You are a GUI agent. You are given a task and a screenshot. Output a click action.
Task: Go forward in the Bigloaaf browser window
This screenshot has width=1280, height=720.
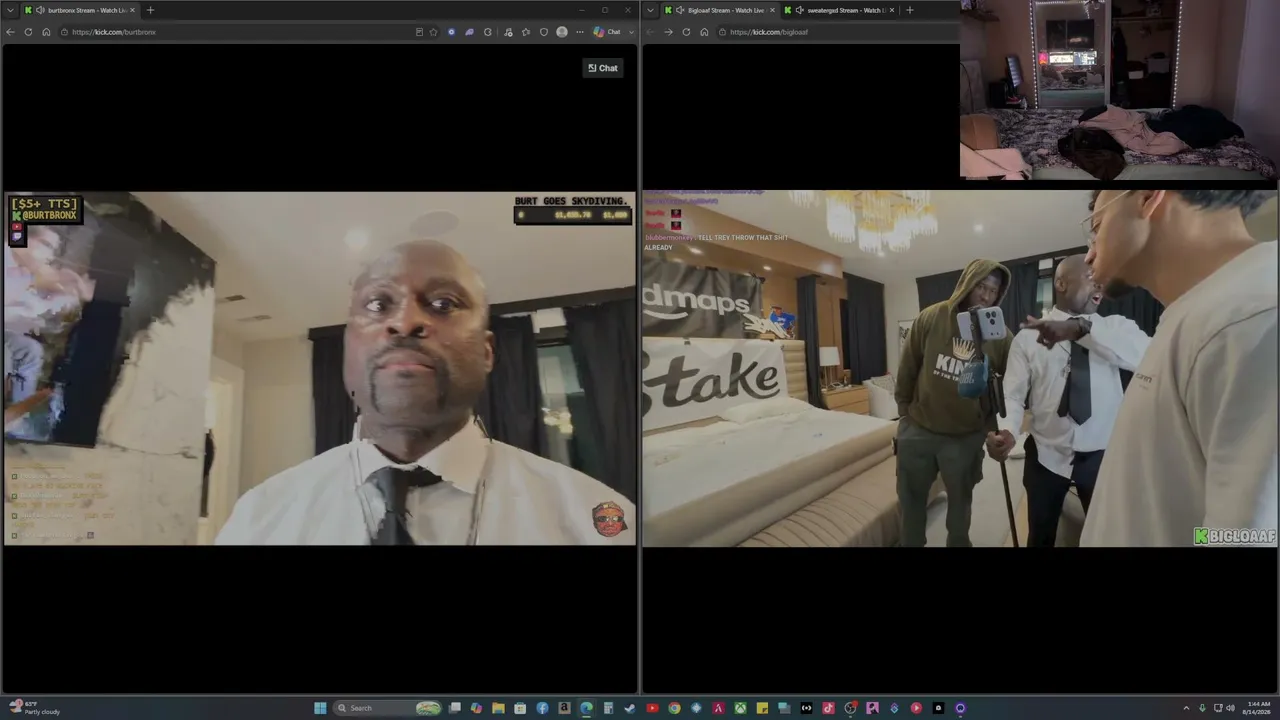click(668, 32)
